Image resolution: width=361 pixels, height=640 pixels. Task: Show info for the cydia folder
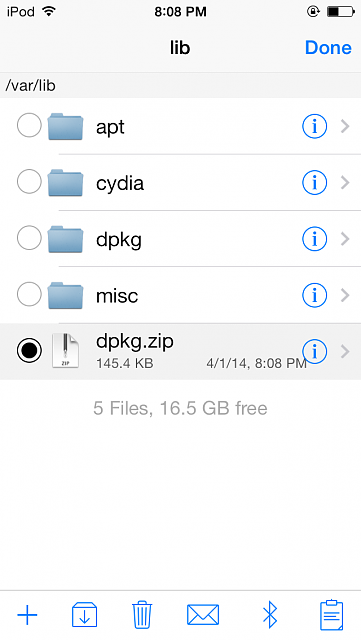pyautogui.click(x=314, y=182)
